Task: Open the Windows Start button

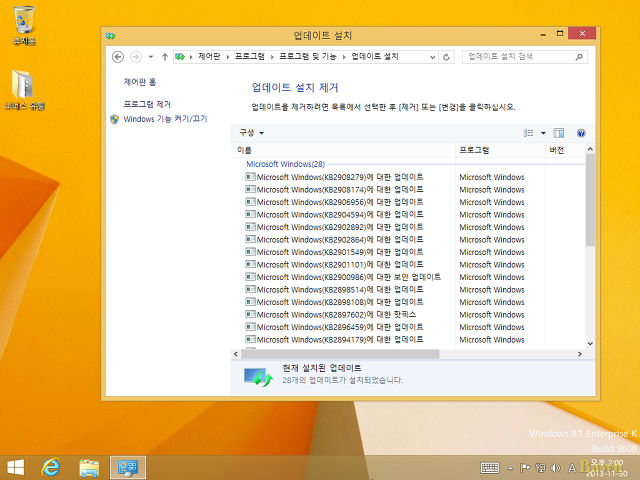Action: point(16,467)
